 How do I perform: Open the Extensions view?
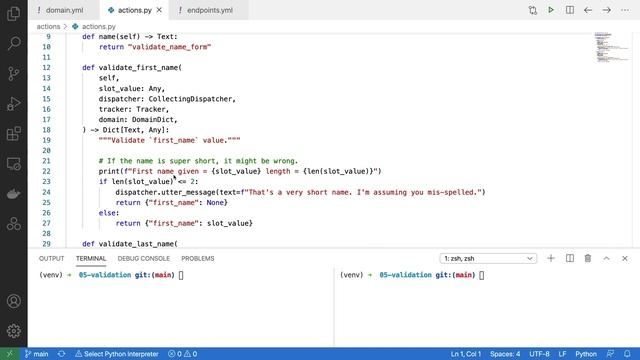click(x=13, y=134)
